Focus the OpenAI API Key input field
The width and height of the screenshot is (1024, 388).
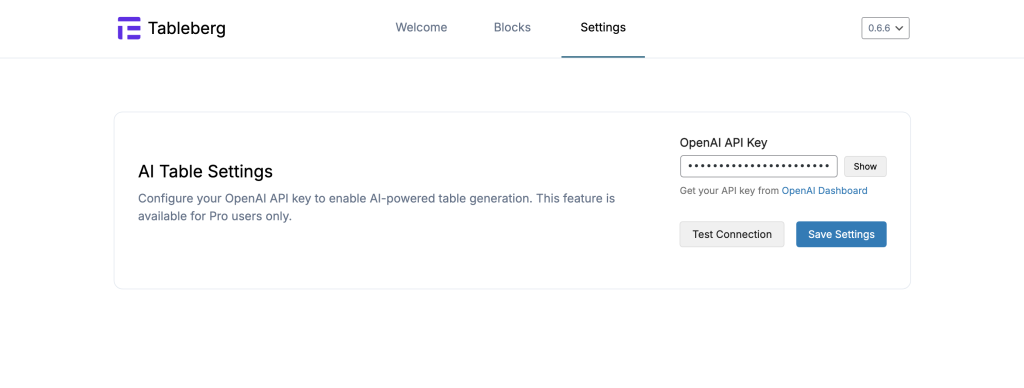pyautogui.click(x=759, y=167)
